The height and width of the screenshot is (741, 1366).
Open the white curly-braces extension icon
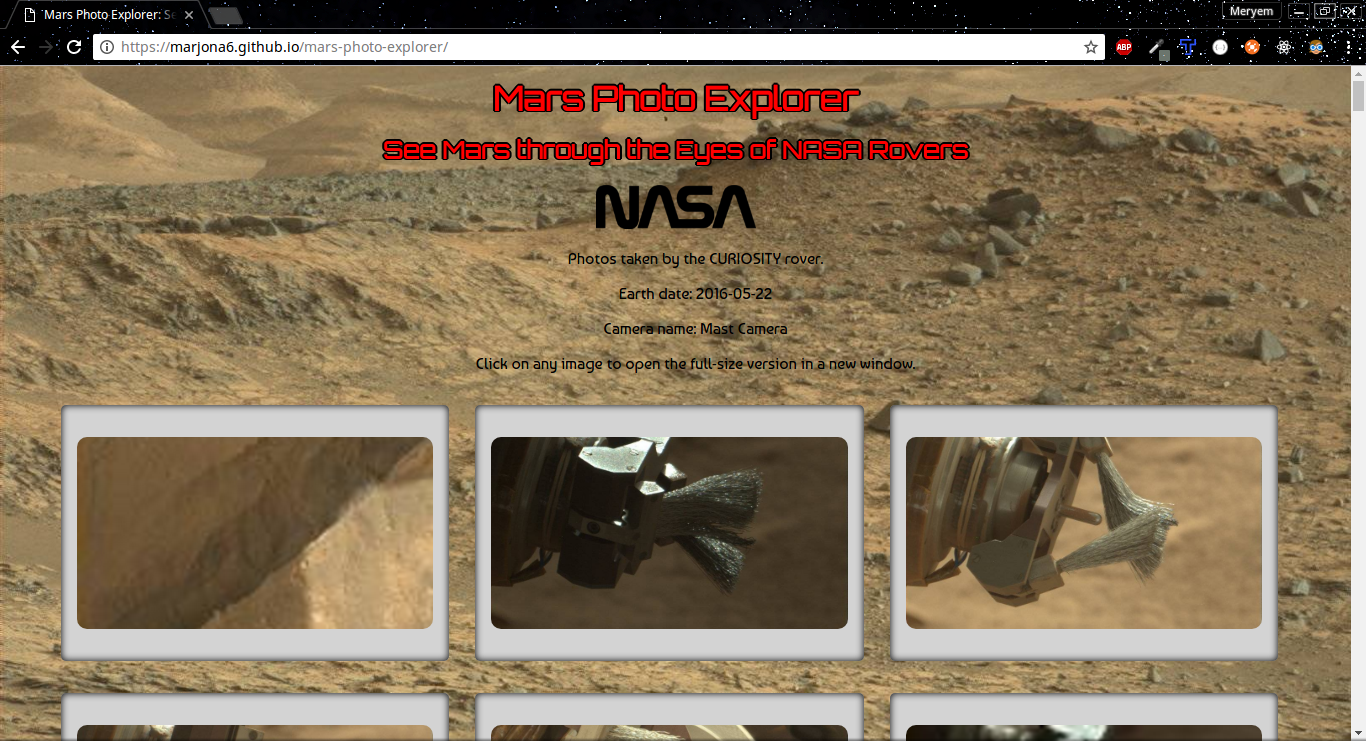[x=1220, y=47]
